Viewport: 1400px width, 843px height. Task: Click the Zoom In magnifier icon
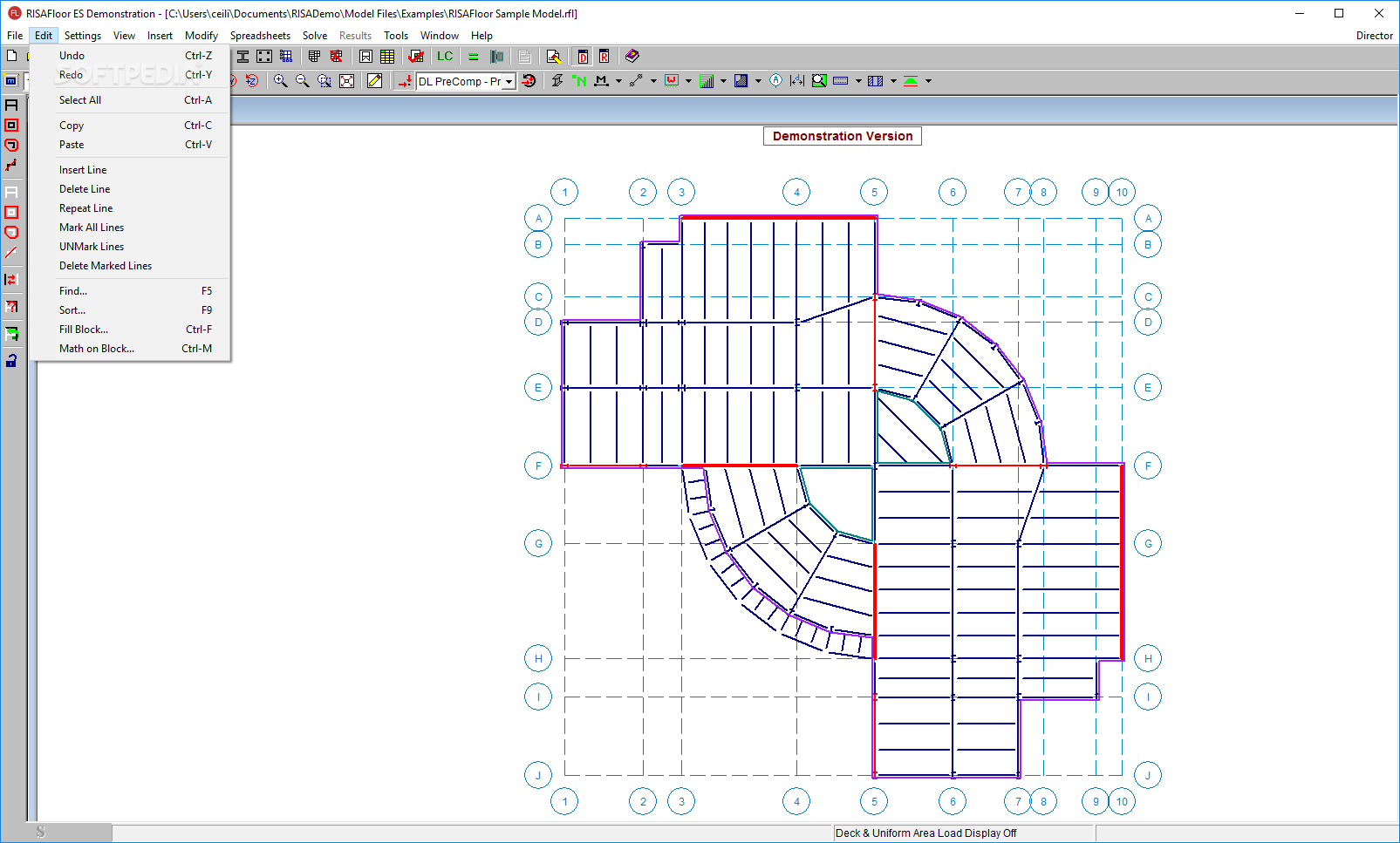280,81
